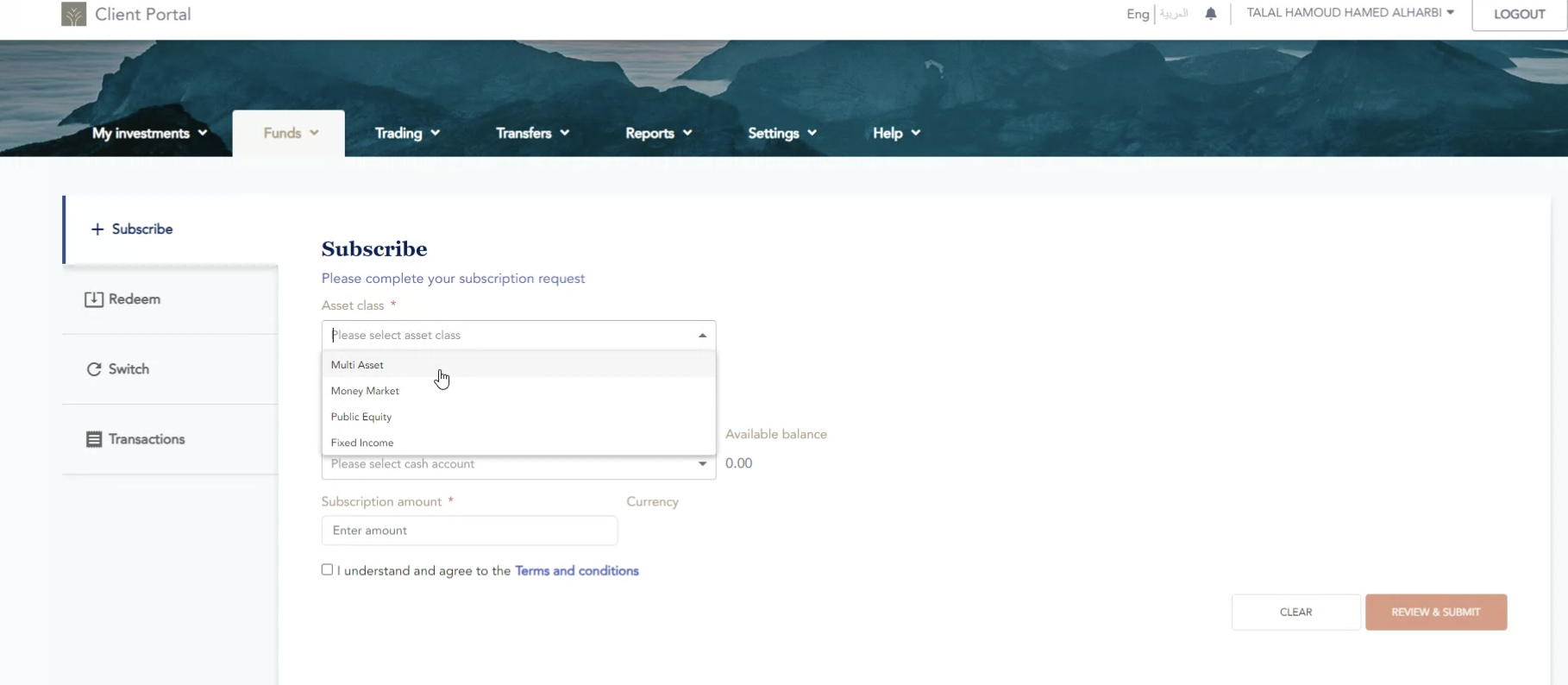1568x685 pixels.
Task: Click the Client Portal logo icon
Action: click(74, 14)
